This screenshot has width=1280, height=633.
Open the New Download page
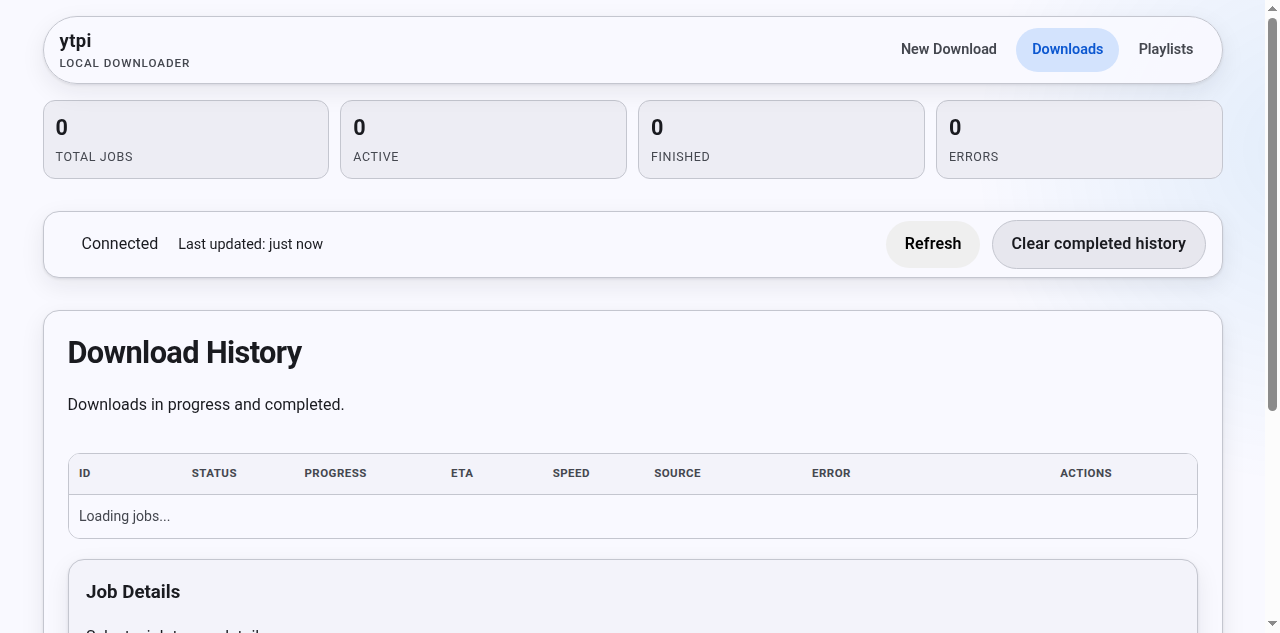948,49
